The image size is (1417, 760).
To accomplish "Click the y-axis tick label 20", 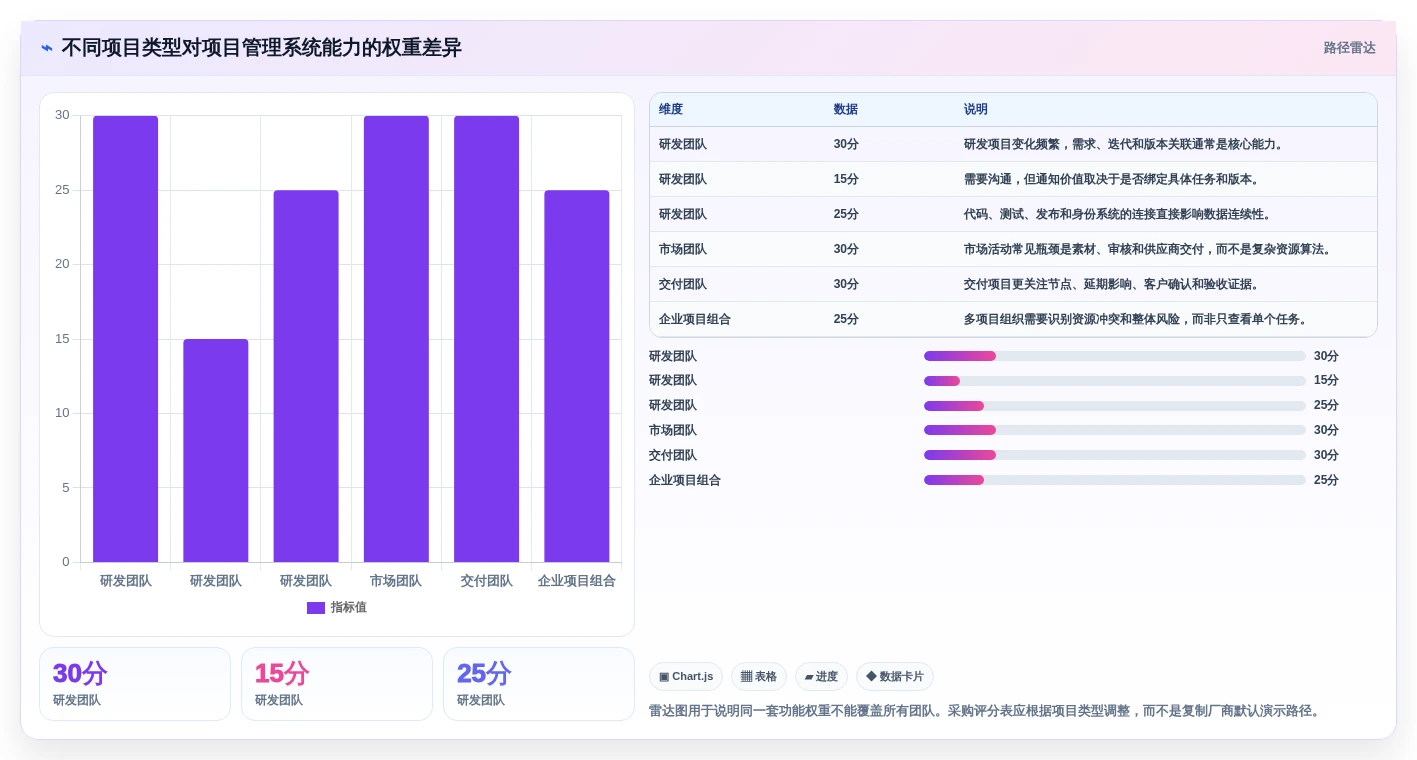I will tap(62, 264).
